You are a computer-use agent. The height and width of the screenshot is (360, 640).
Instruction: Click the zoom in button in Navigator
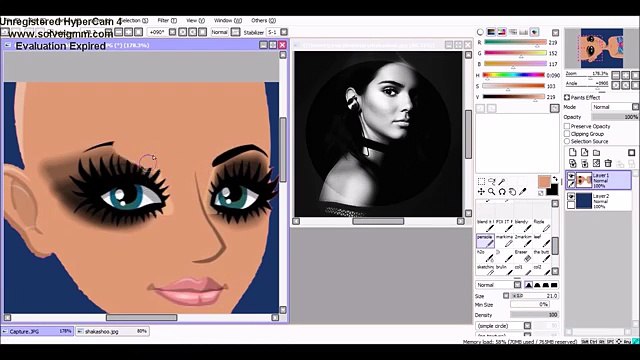[x=625, y=75]
